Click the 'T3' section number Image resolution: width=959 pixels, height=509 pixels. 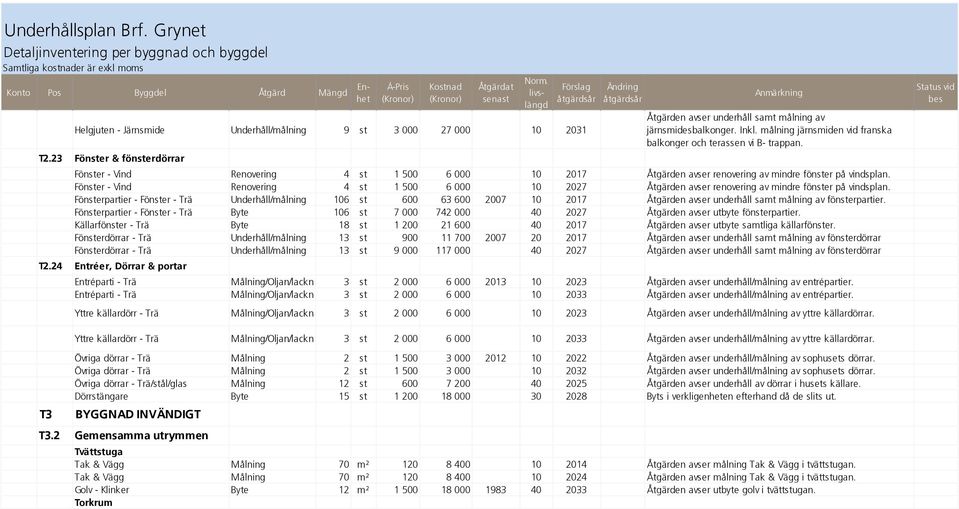[46, 414]
